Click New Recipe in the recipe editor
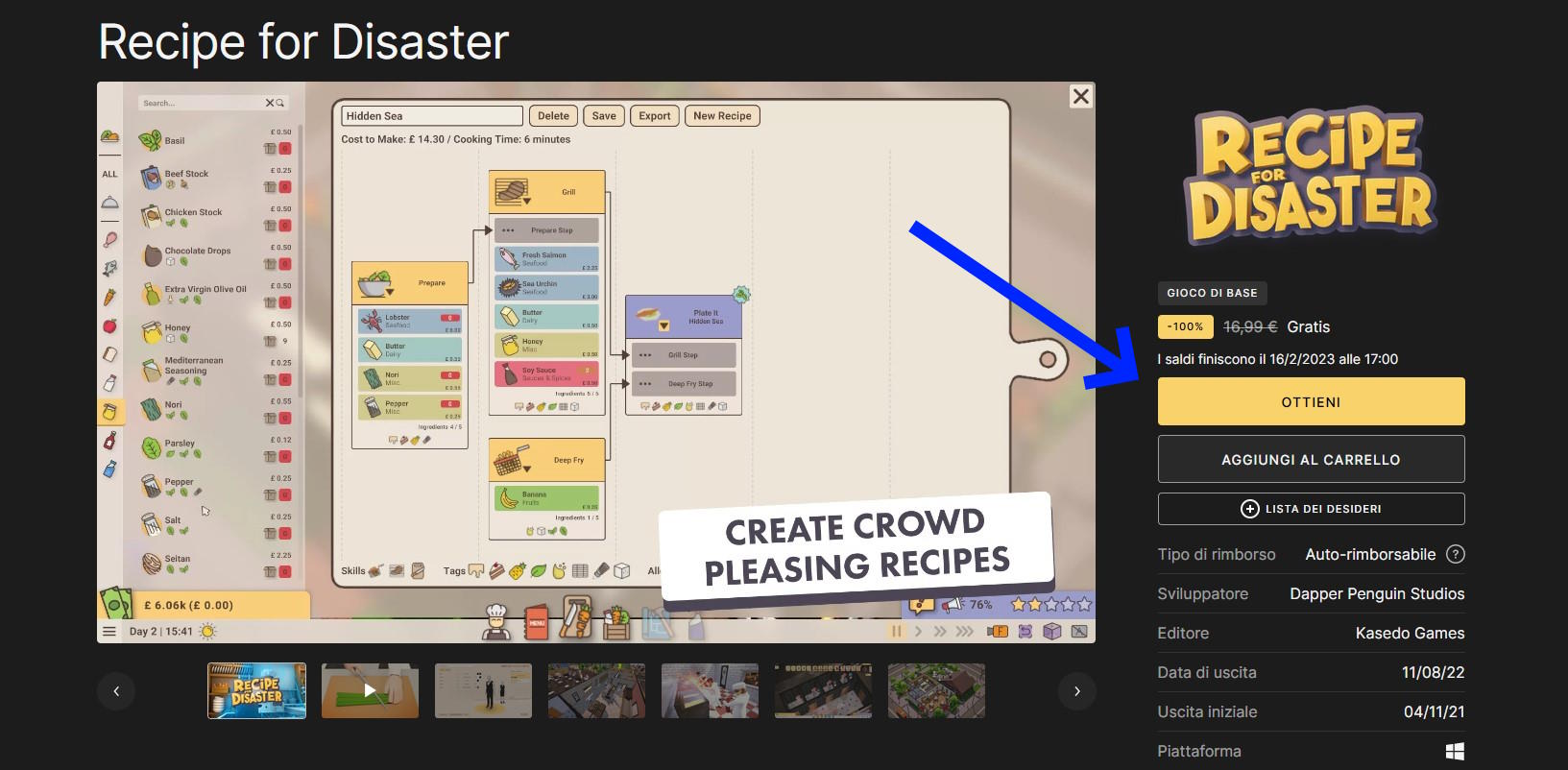 pyautogui.click(x=722, y=116)
